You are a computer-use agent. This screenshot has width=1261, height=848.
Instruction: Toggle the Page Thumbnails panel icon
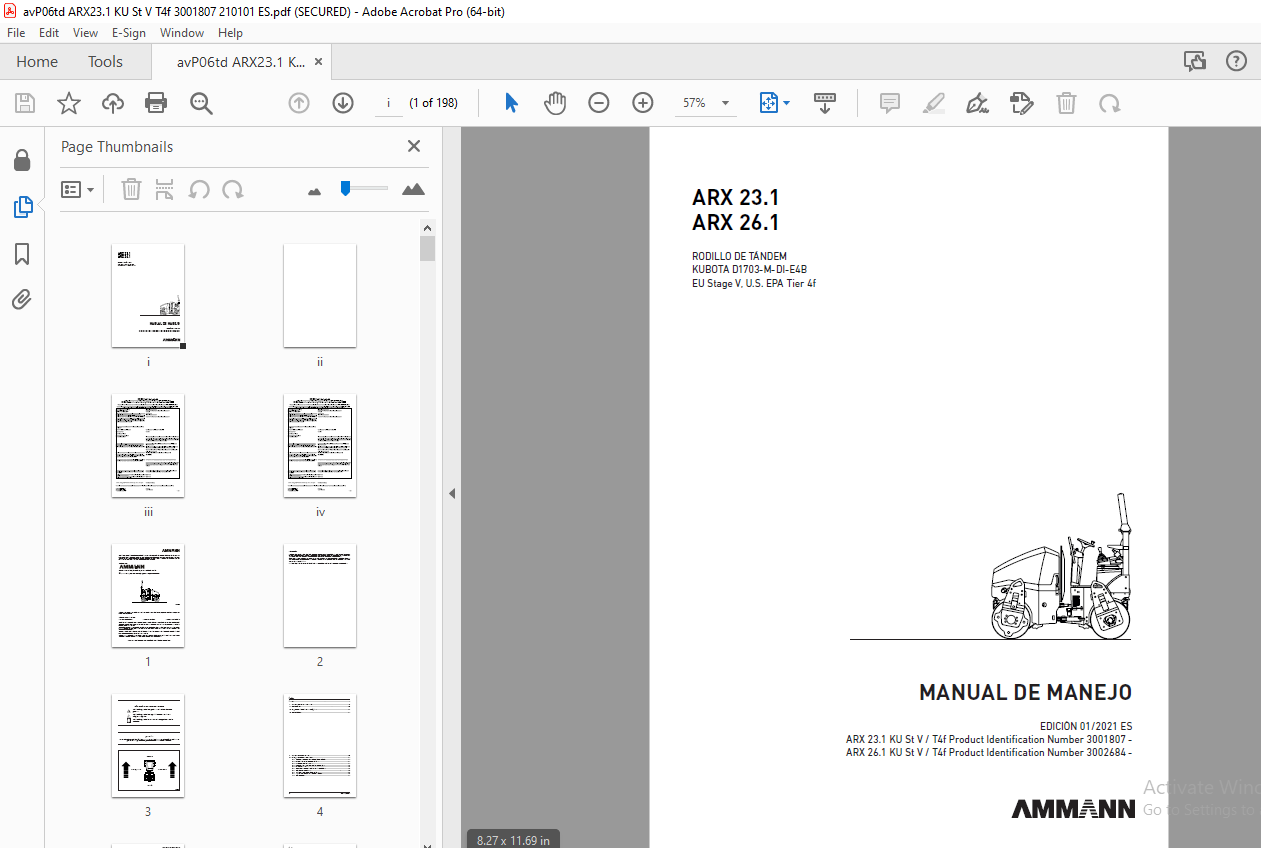(x=22, y=207)
